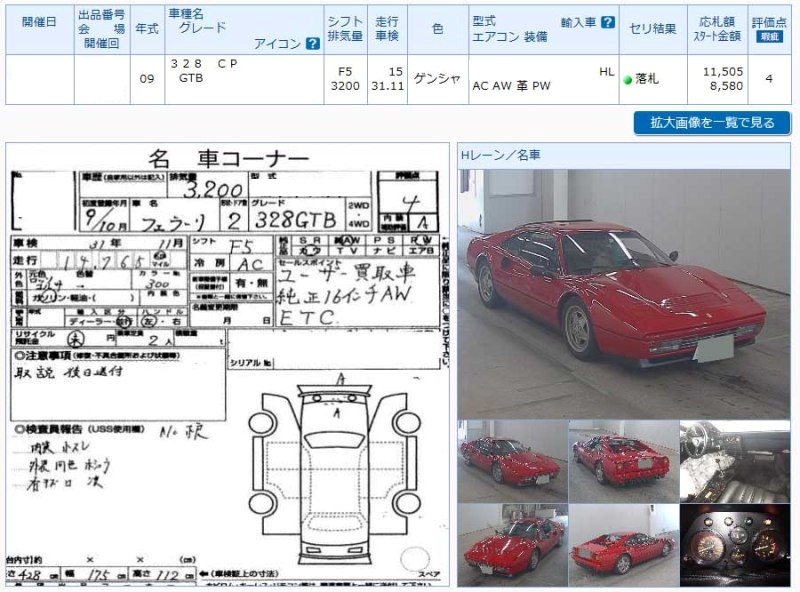Click the equipment text AC AW 革 PW
The width and height of the screenshot is (800, 592).
(x=512, y=86)
